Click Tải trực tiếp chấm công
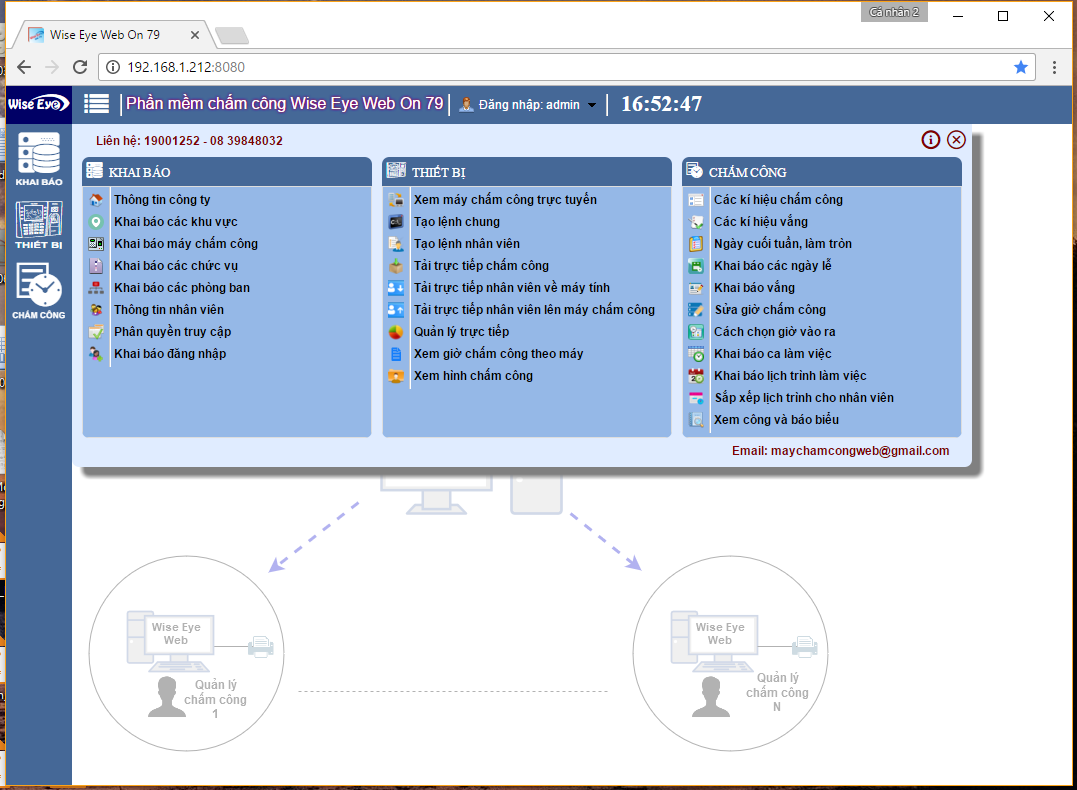This screenshot has height=790, width=1077. click(x=481, y=266)
